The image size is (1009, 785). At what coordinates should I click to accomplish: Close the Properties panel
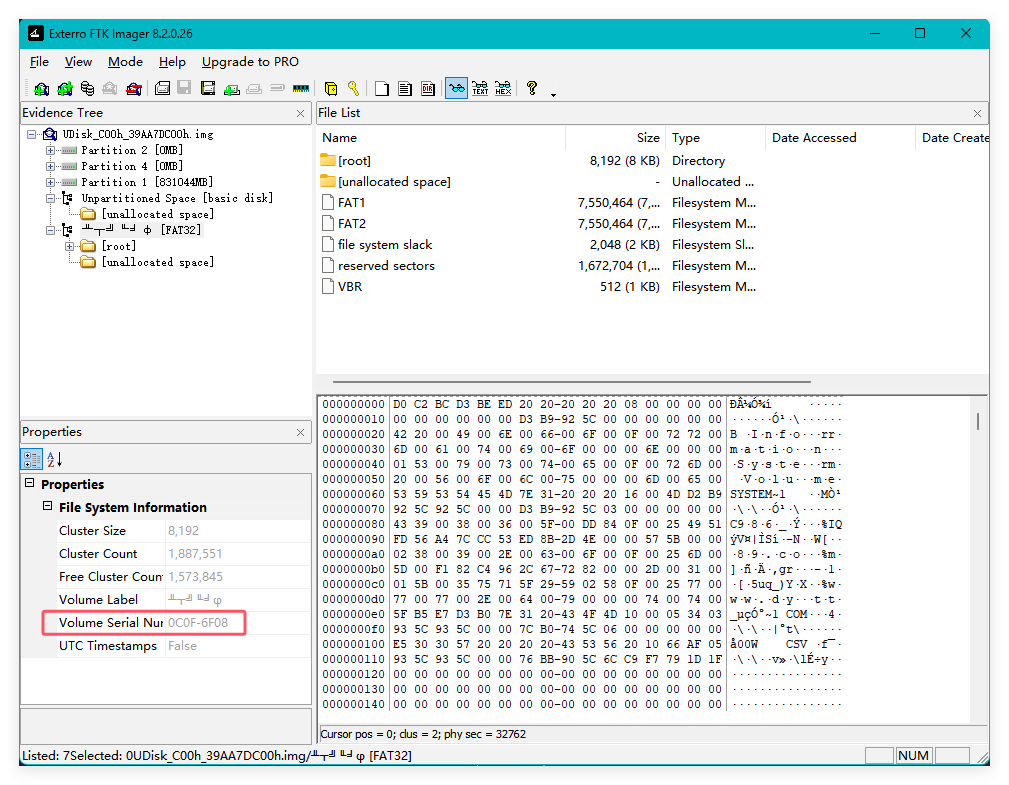(x=300, y=432)
